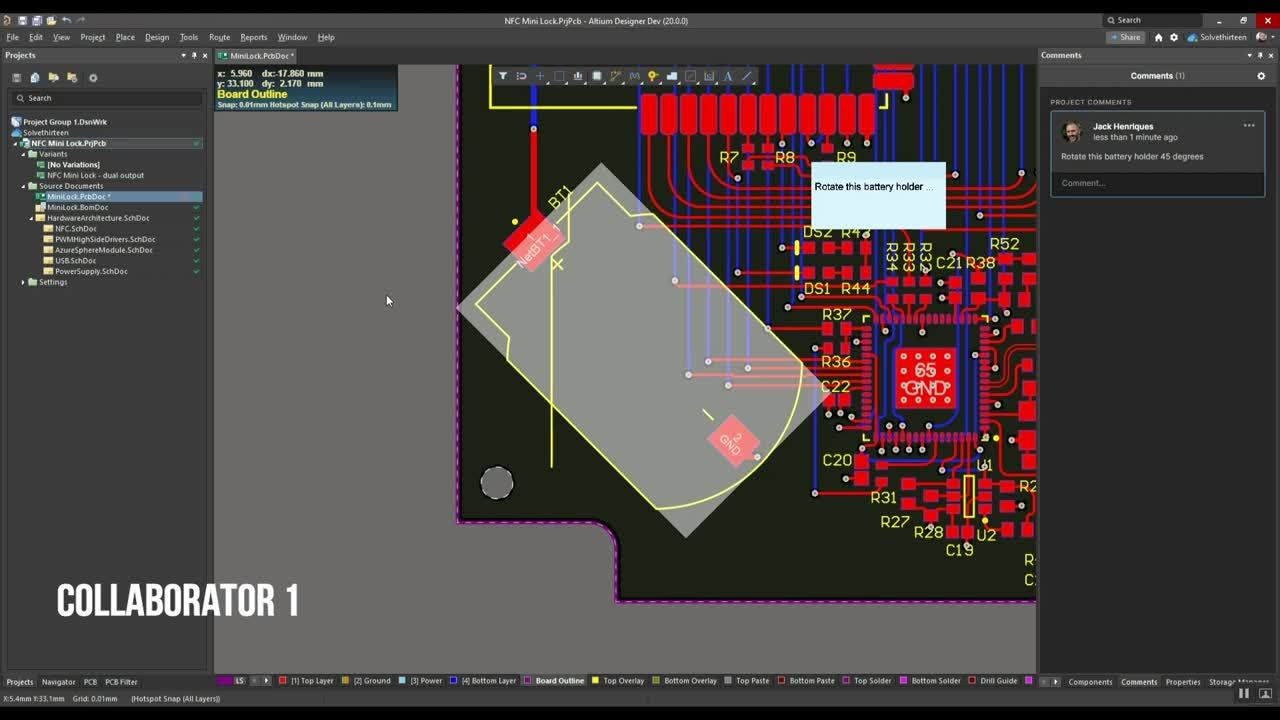Select the move objects tool on the toolbar
This screenshot has width=1280, height=720.
pos(538,76)
